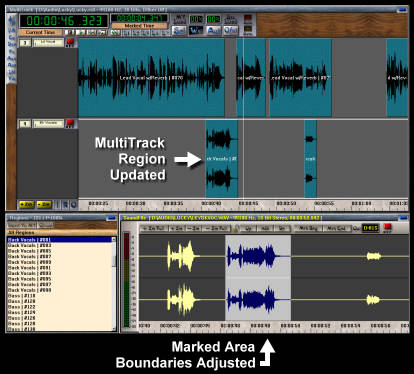Click the yellow-digit display beside Qu
Viewport: 414px width, 374px height.
(370, 228)
